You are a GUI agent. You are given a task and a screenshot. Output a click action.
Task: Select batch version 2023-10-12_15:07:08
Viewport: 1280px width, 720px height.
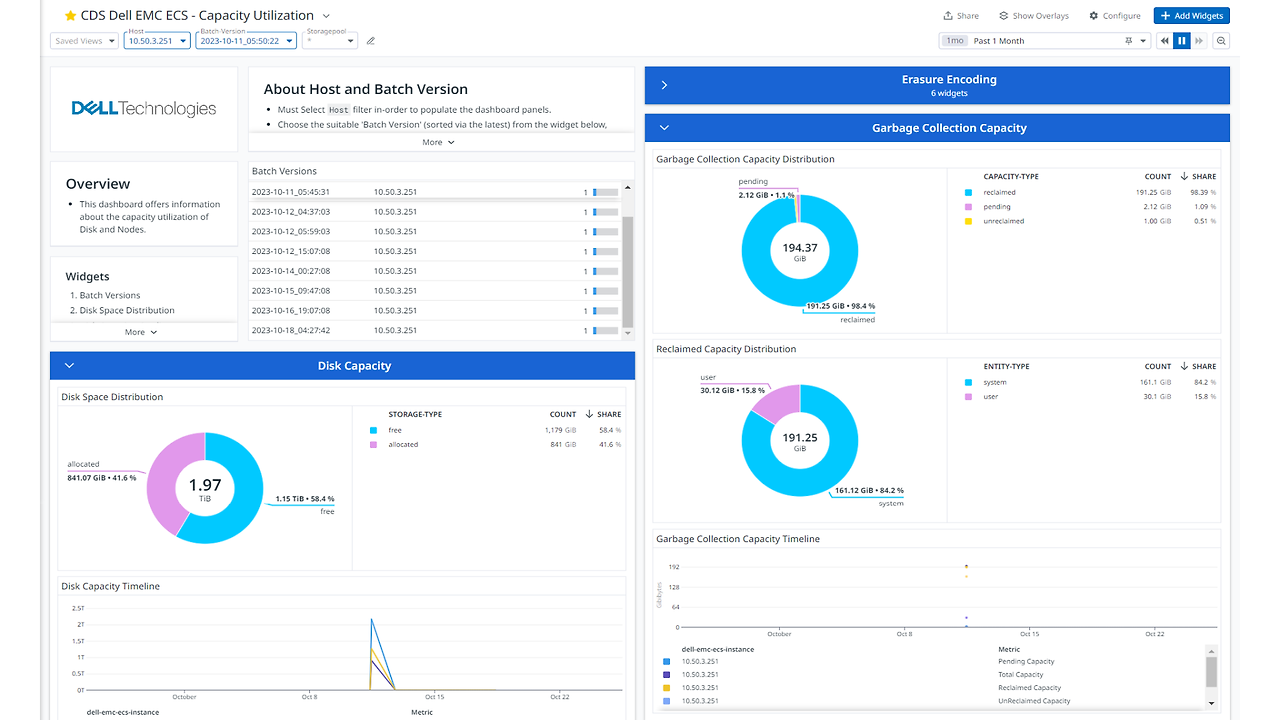click(435, 251)
